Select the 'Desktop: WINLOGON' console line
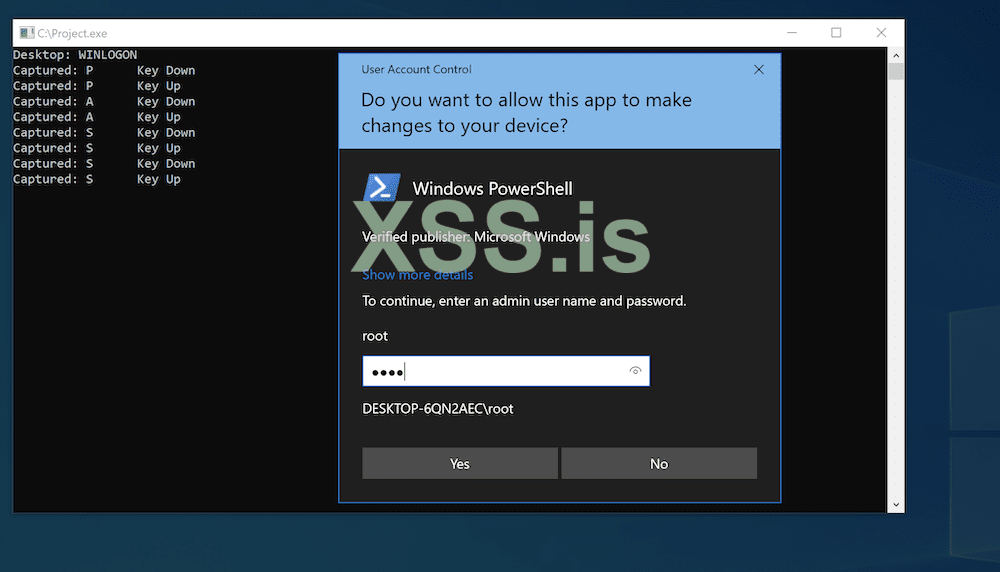The image size is (1000, 572). pos(75,55)
